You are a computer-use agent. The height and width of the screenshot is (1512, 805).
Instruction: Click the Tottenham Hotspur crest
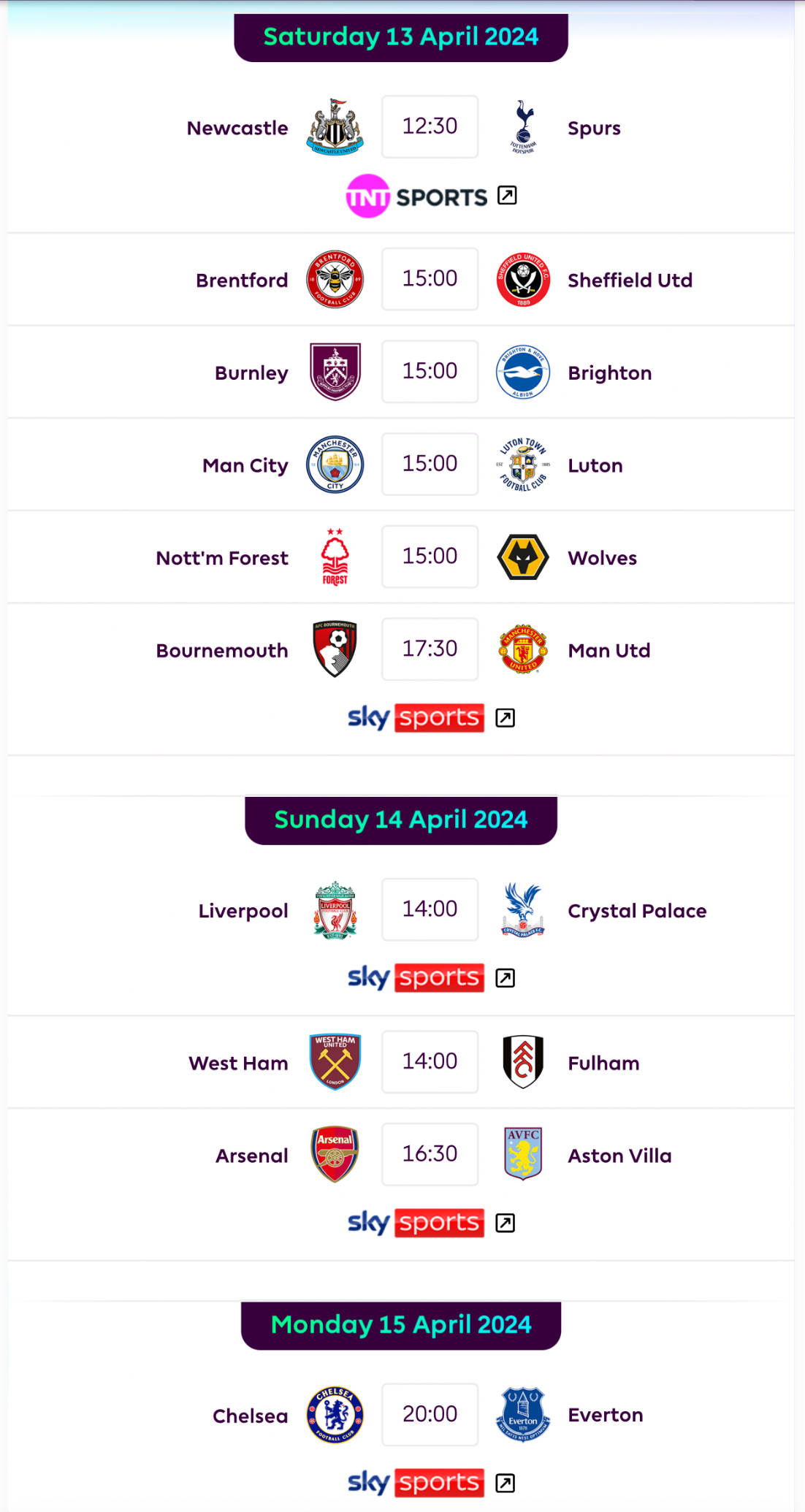pos(523,127)
